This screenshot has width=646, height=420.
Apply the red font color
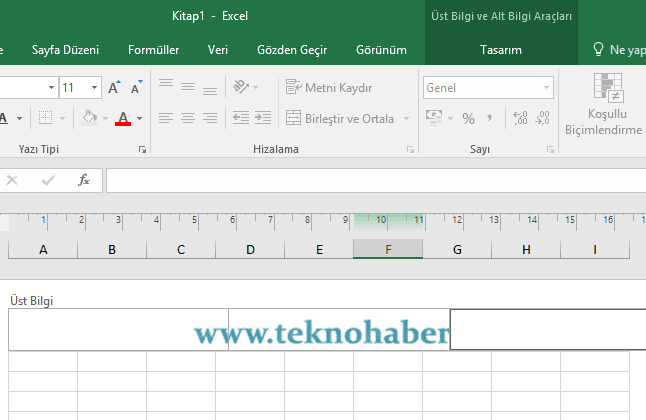pos(123,118)
